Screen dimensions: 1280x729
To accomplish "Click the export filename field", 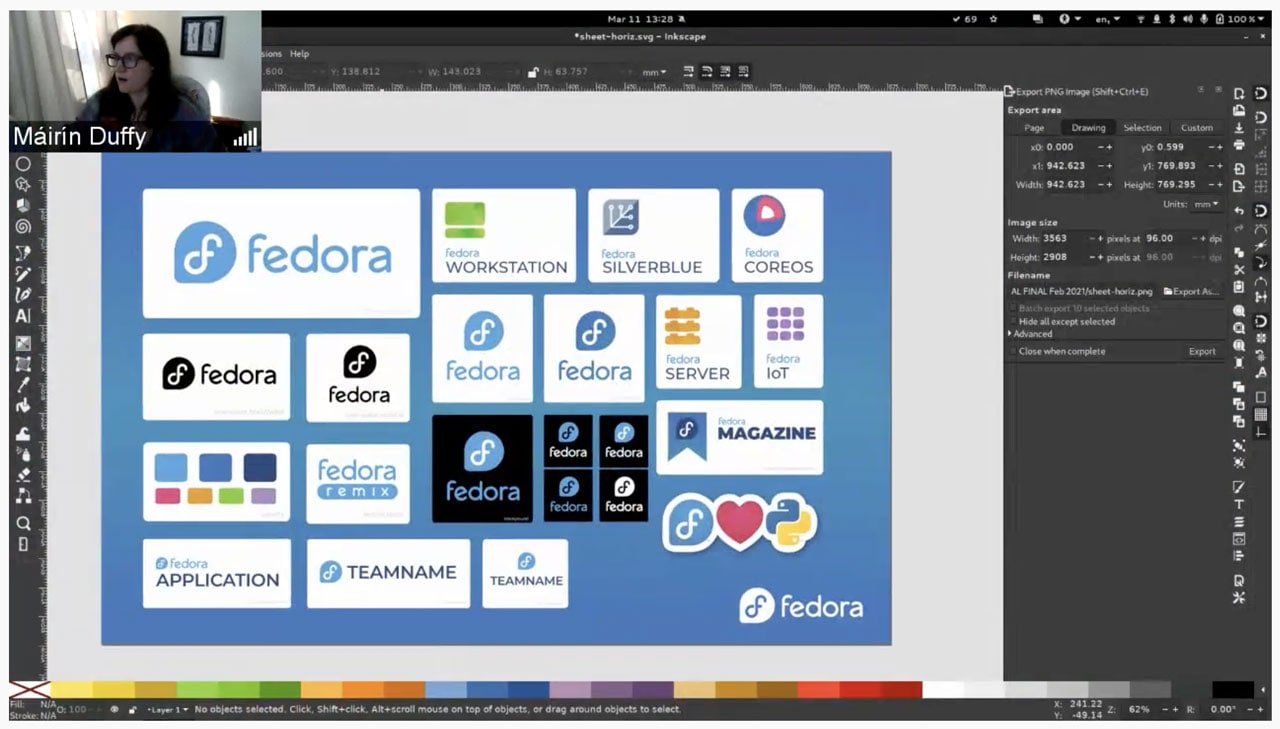I will pyautogui.click(x=1084, y=292).
